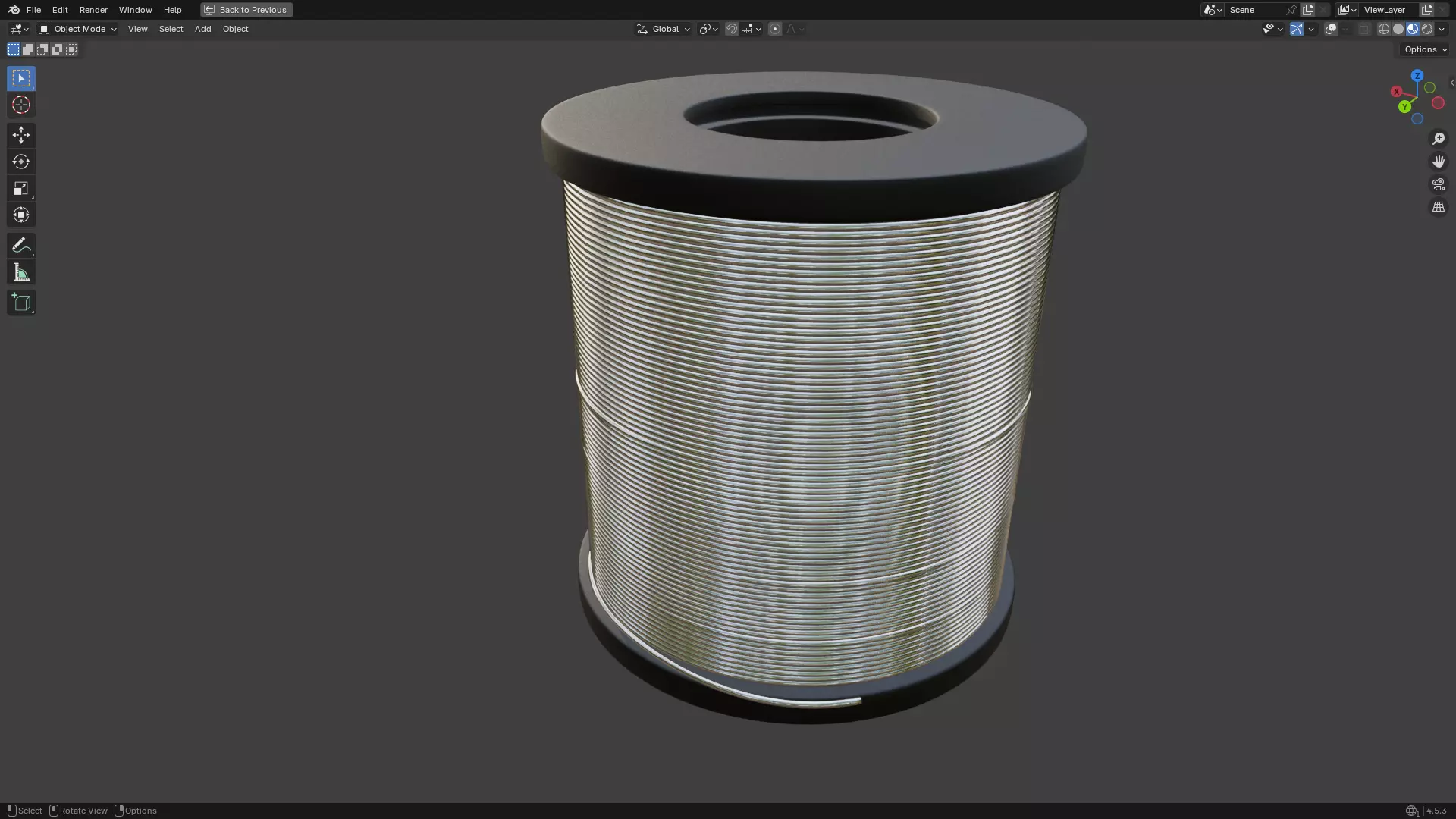
Task: Click the 4.5.3 version text
Action: [x=1436, y=811]
